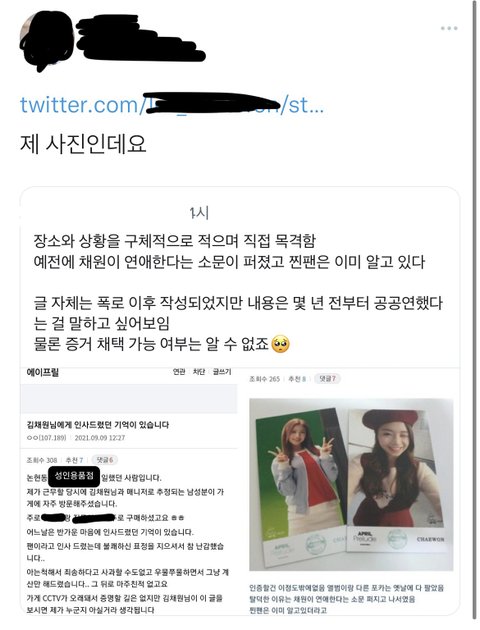Click the 에이프릴 gallery title
The width and height of the screenshot is (480, 630).
[43, 372]
